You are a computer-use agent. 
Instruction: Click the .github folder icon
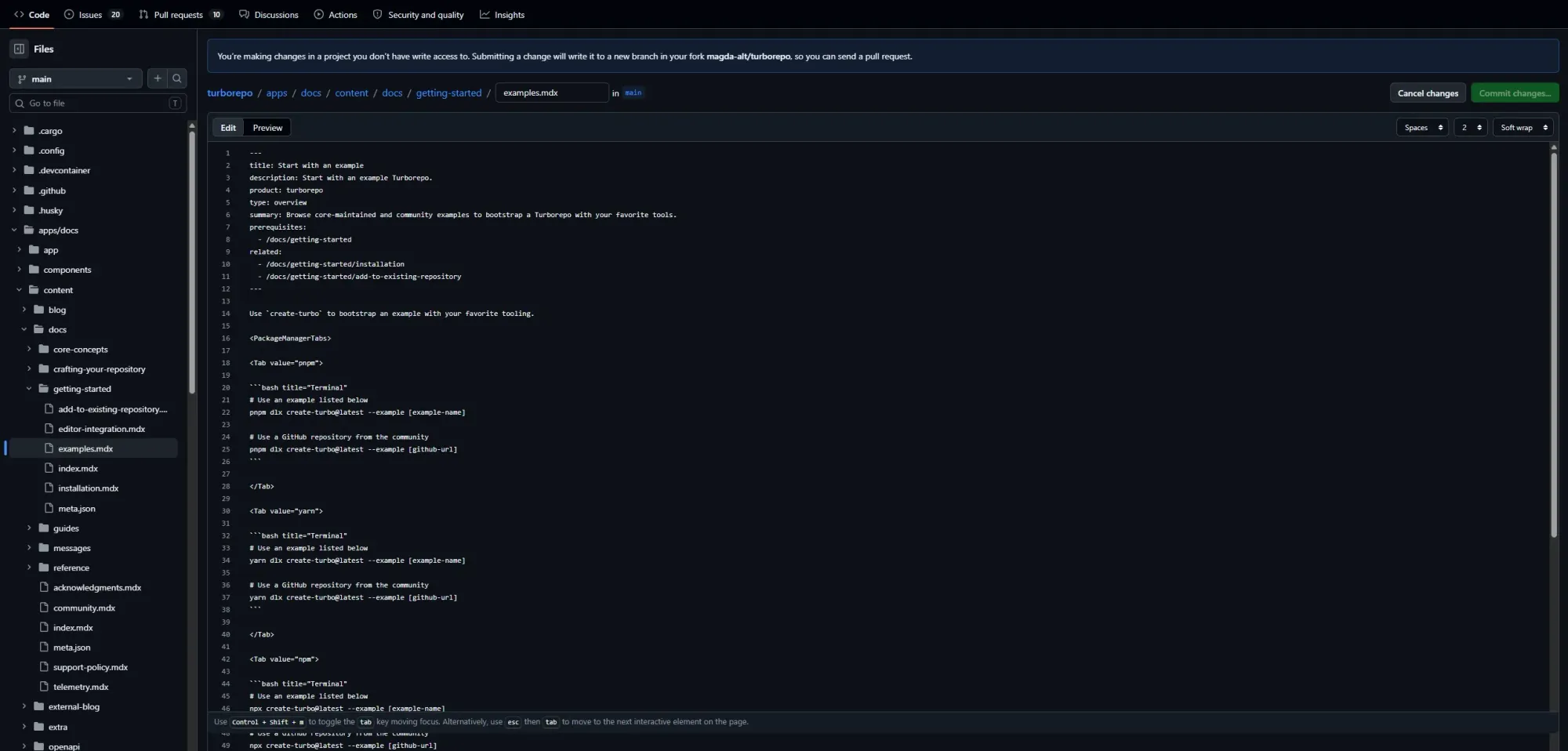point(29,190)
